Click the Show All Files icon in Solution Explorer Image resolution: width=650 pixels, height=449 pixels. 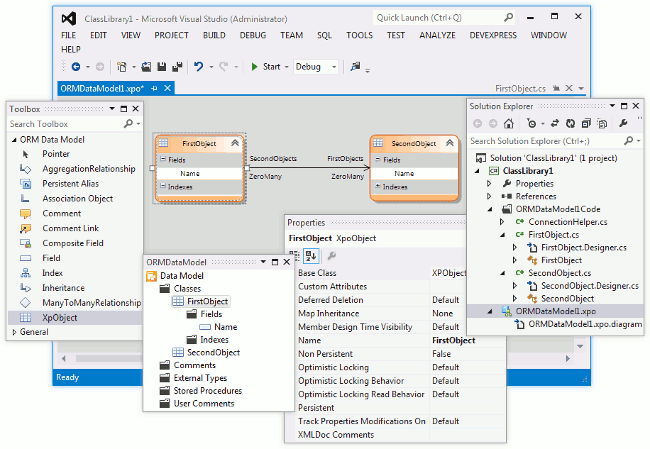click(602, 123)
